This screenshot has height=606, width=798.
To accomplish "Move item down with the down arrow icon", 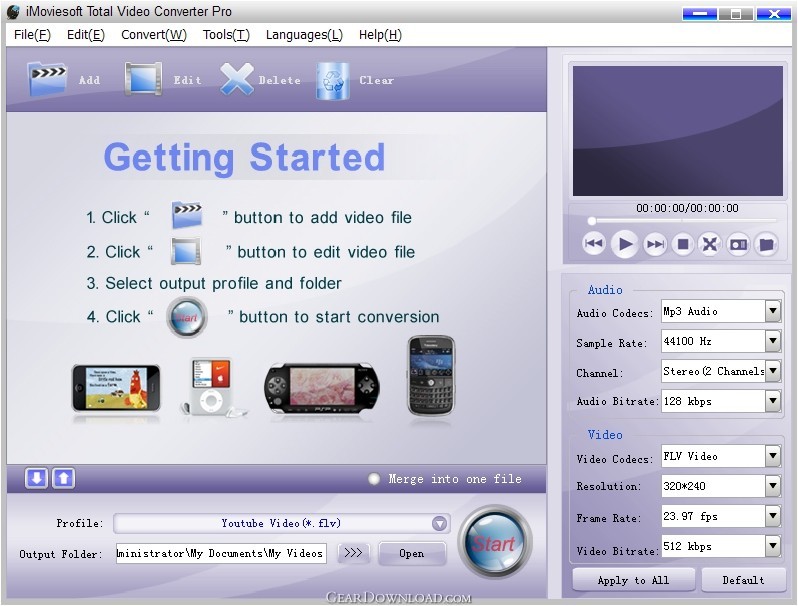I will pyautogui.click(x=37, y=478).
